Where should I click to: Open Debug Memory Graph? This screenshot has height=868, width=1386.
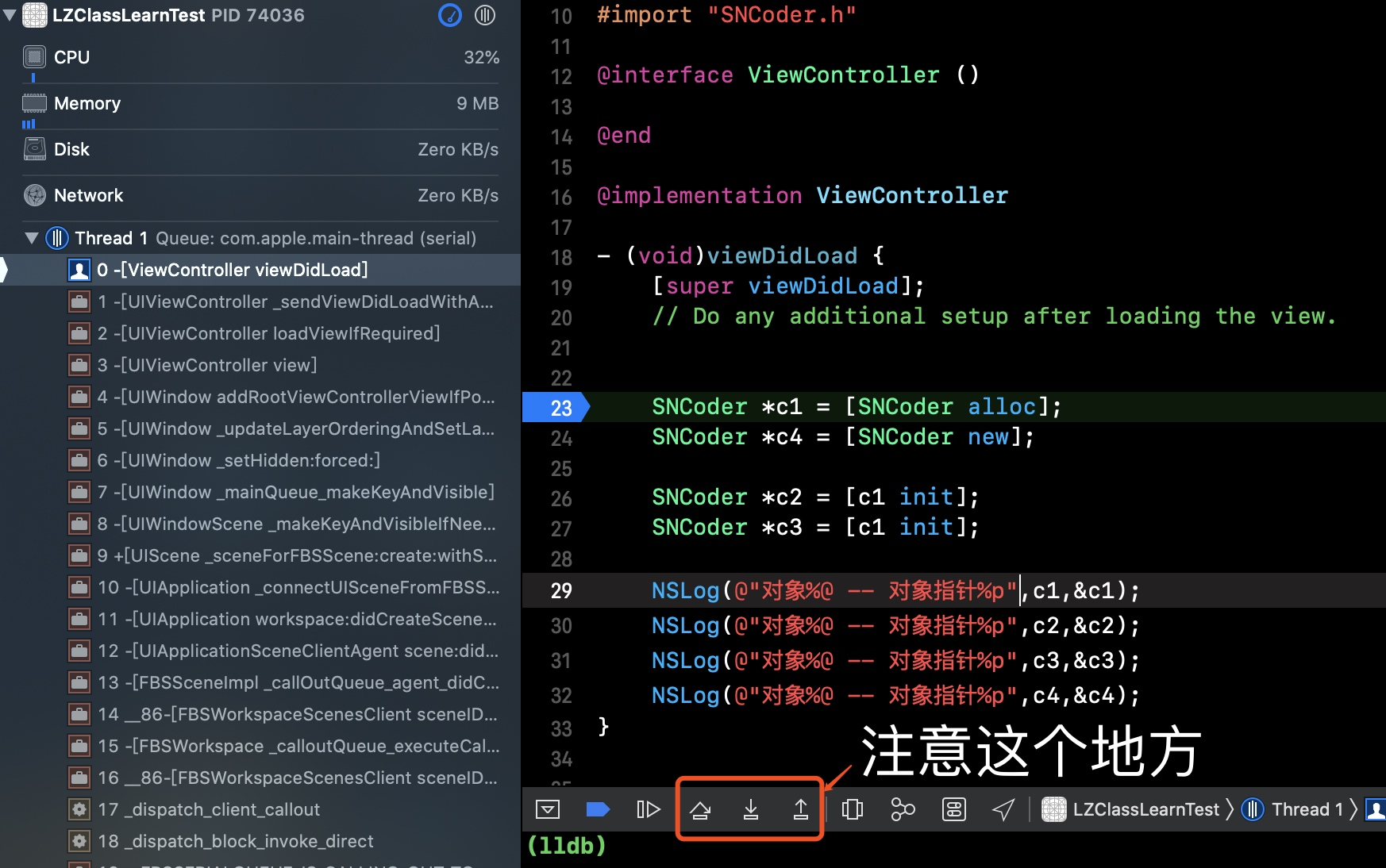click(903, 809)
